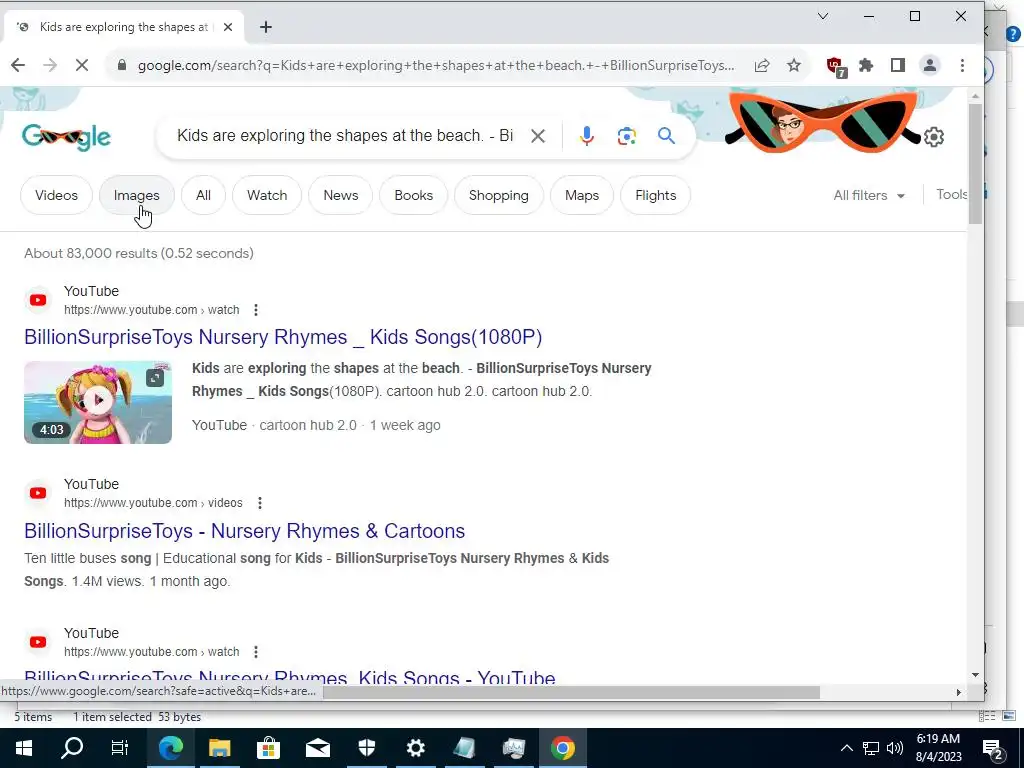Close the Kids are exploring tab
This screenshot has width=1024, height=768.
[227, 27]
